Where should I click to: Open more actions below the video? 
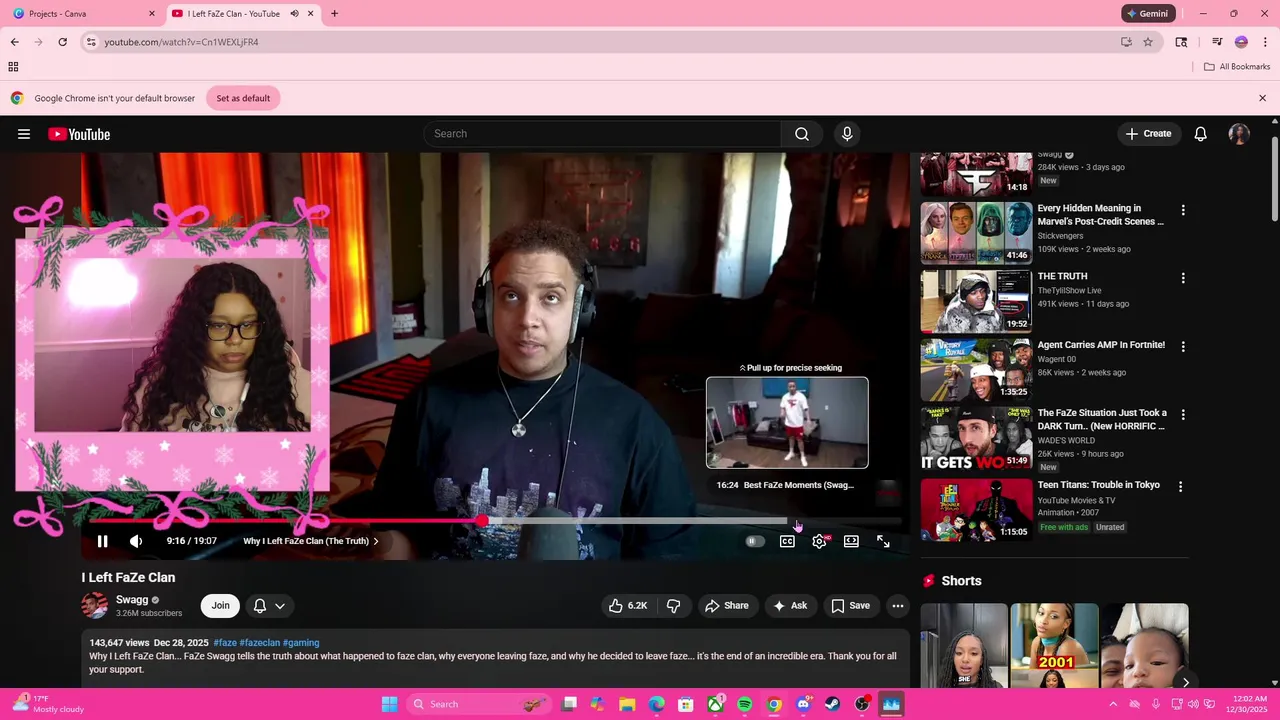(x=898, y=606)
